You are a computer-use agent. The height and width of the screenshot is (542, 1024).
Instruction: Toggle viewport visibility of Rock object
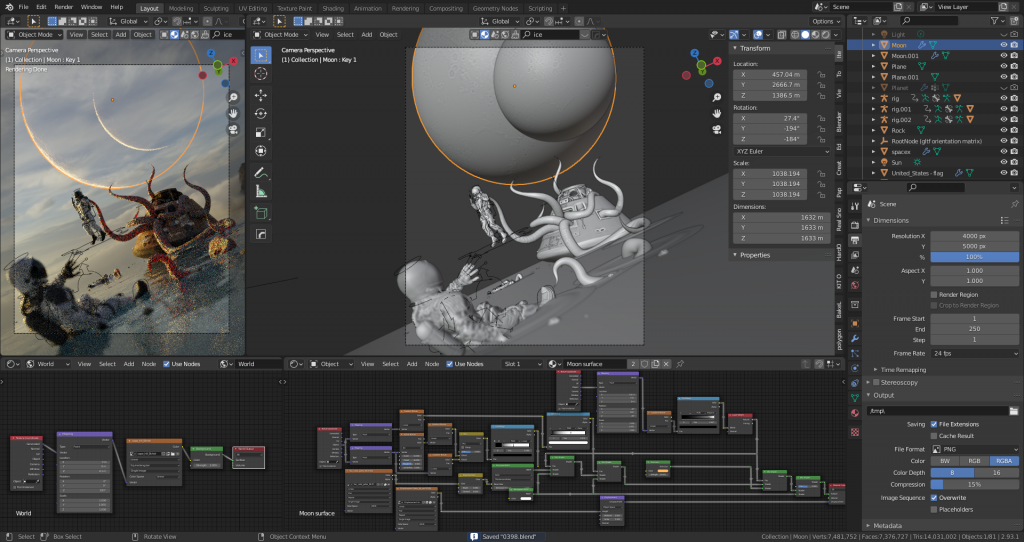coord(1004,130)
